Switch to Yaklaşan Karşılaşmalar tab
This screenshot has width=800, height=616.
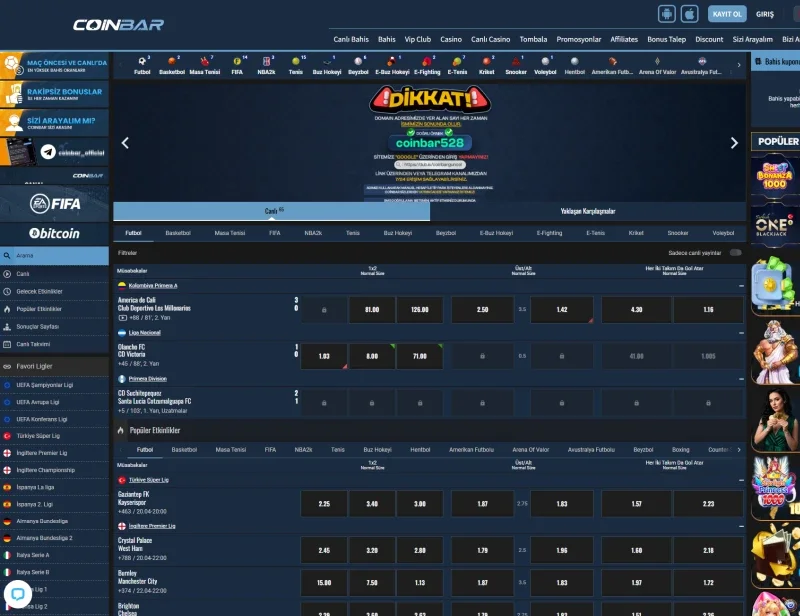[588, 211]
